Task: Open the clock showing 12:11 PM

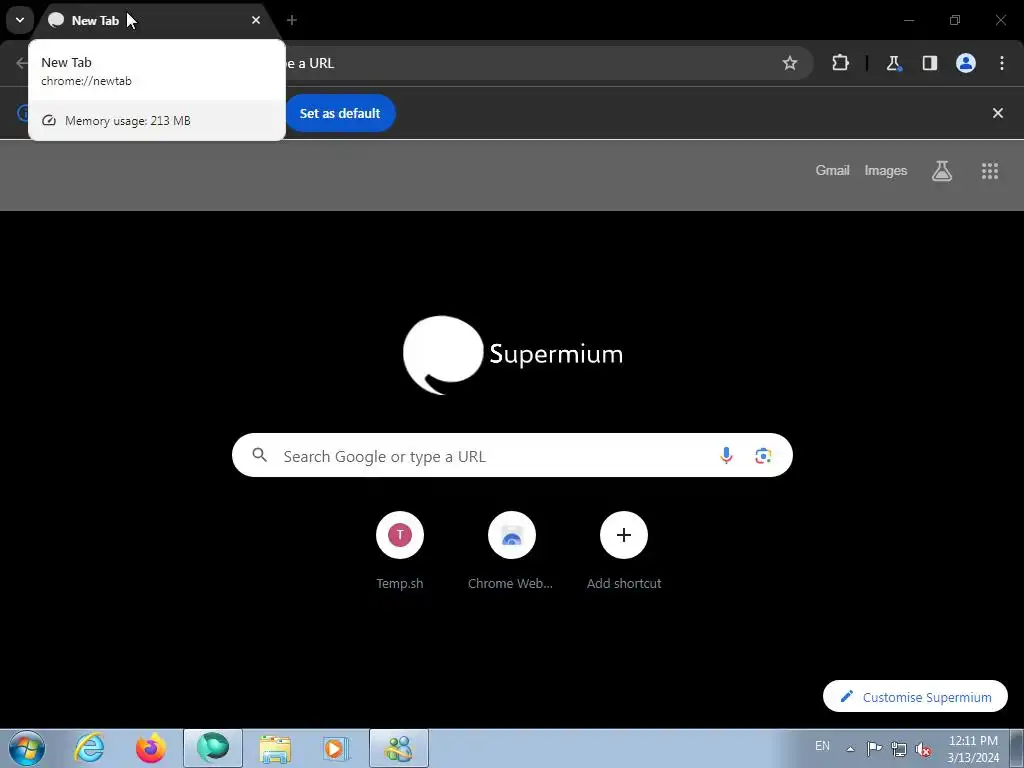Action: tap(973, 748)
